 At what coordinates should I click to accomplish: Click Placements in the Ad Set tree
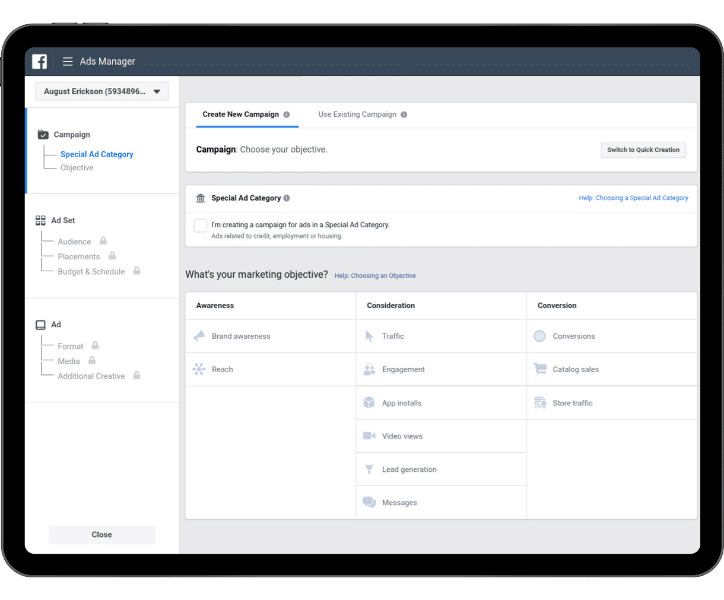coord(78,256)
